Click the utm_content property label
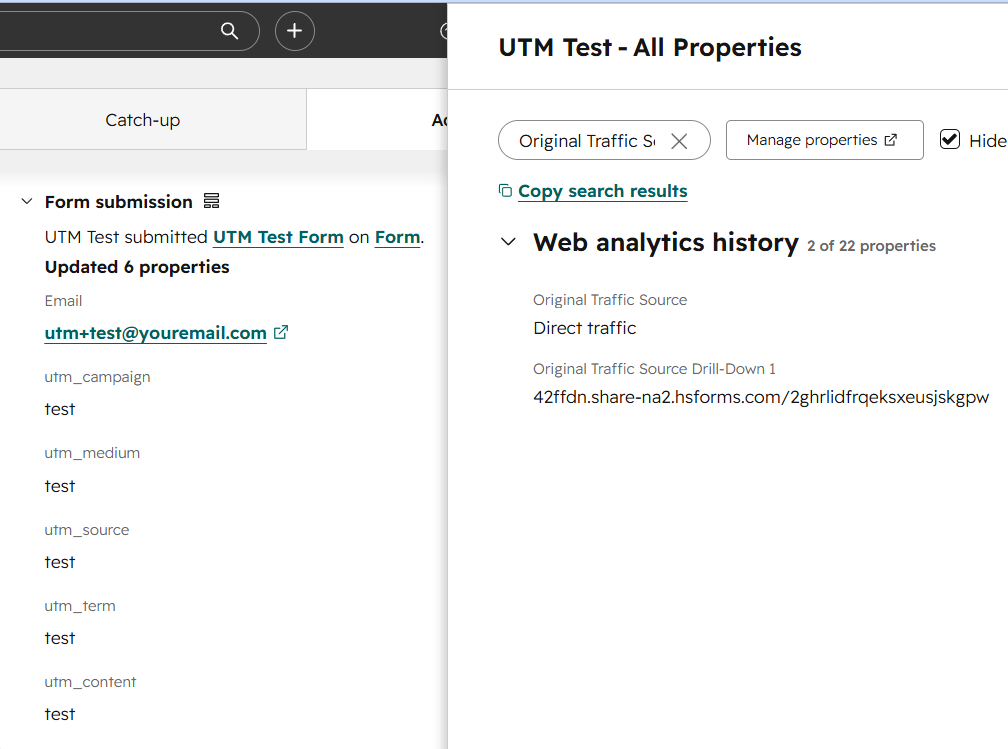This screenshot has width=1008, height=749. [90, 681]
